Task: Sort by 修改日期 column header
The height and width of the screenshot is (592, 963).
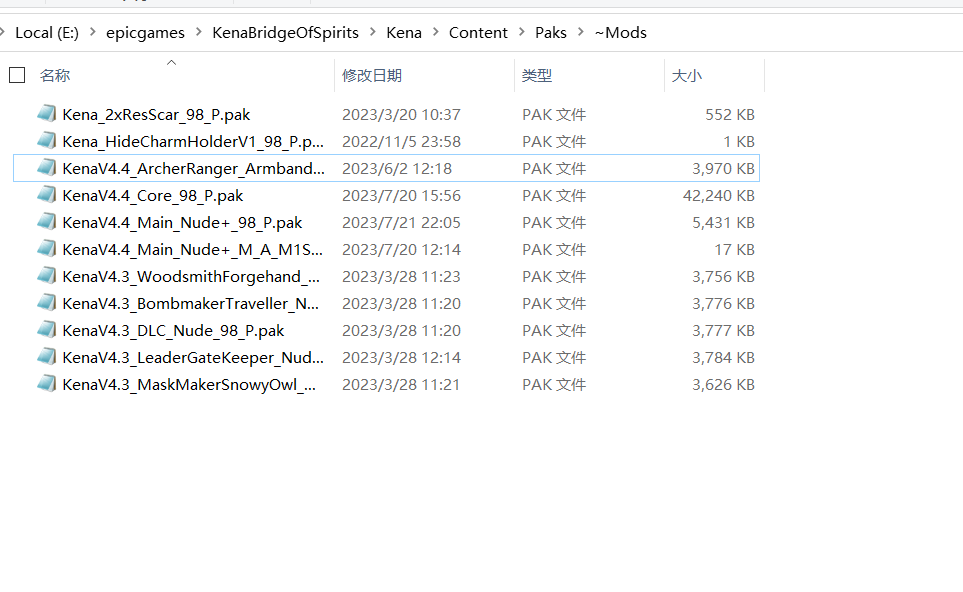Action: [x=372, y=76]
